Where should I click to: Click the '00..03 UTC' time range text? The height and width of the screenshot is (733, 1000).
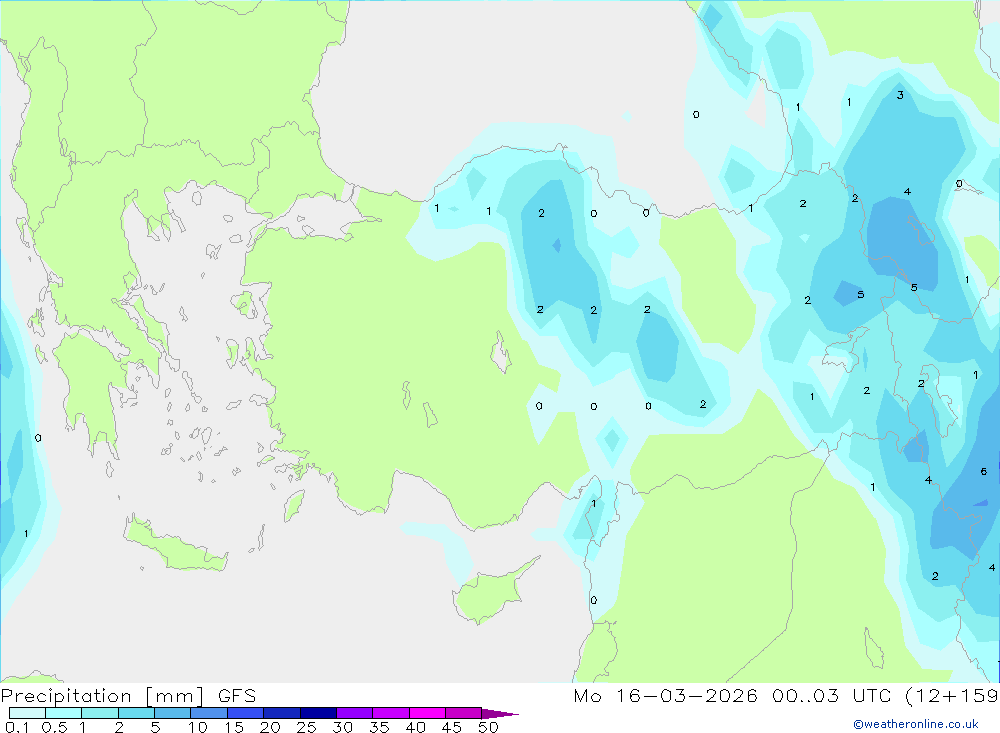(x=830, y=696)
